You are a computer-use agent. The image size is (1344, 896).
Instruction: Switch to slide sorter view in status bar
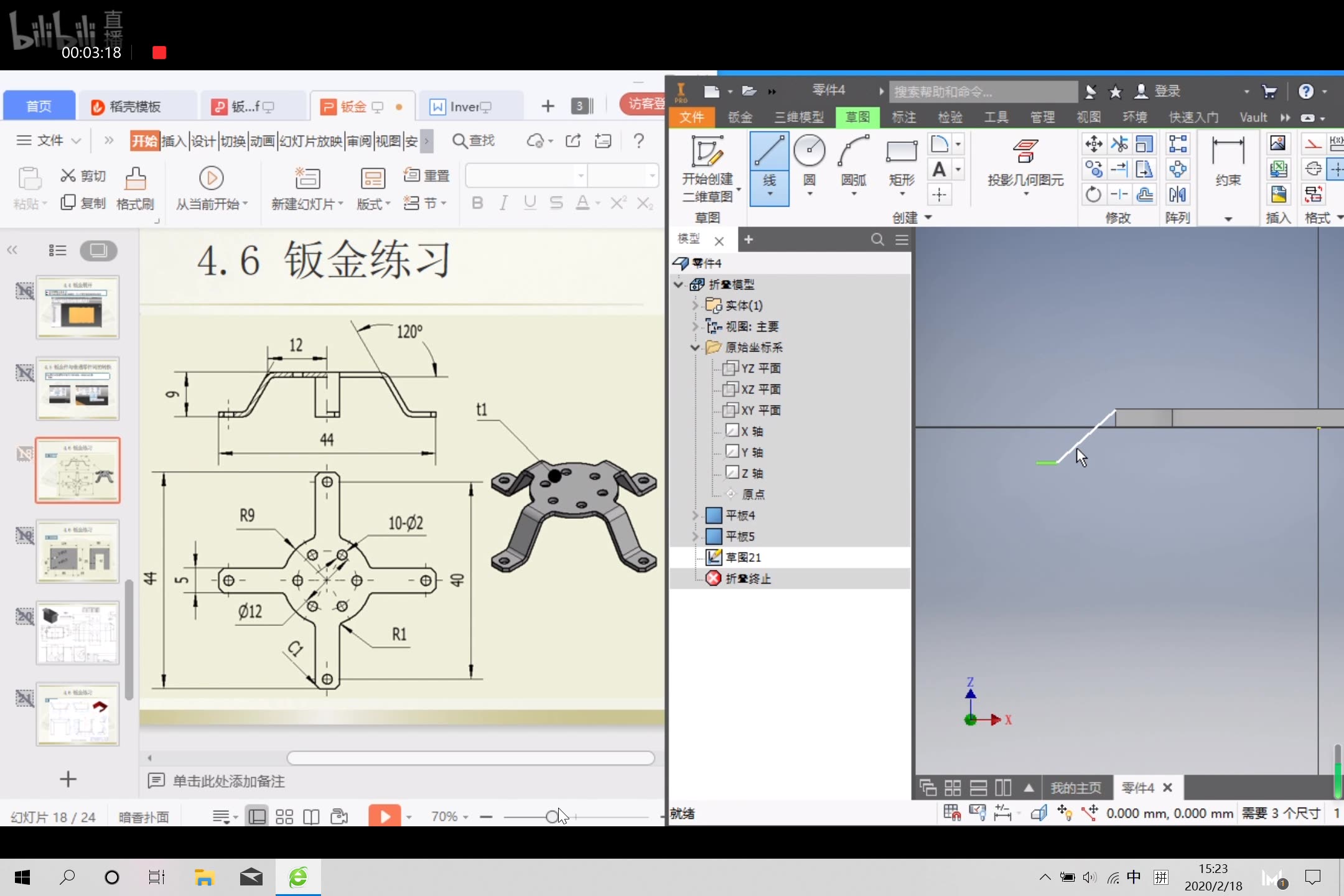(x=284, y=816)
